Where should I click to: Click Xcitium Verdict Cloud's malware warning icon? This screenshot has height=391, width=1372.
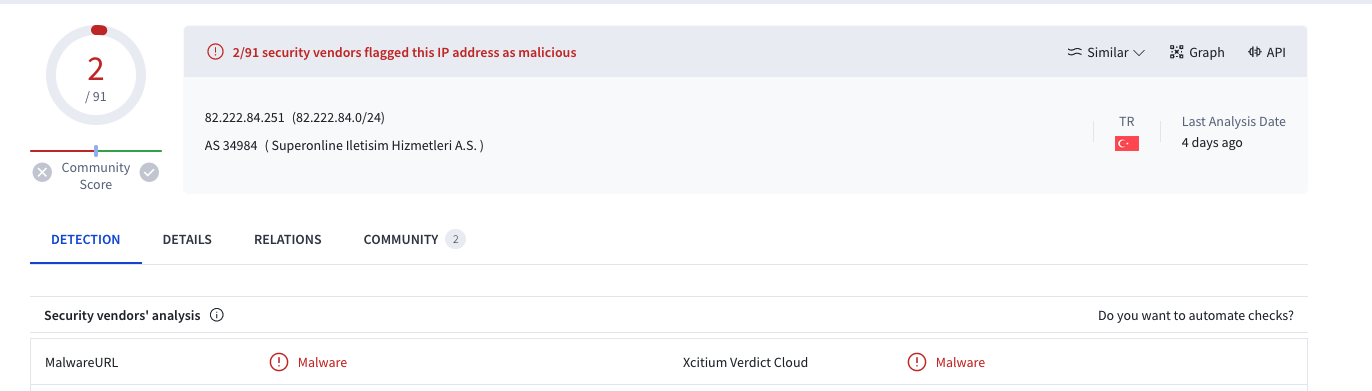[x=917, y=362]
